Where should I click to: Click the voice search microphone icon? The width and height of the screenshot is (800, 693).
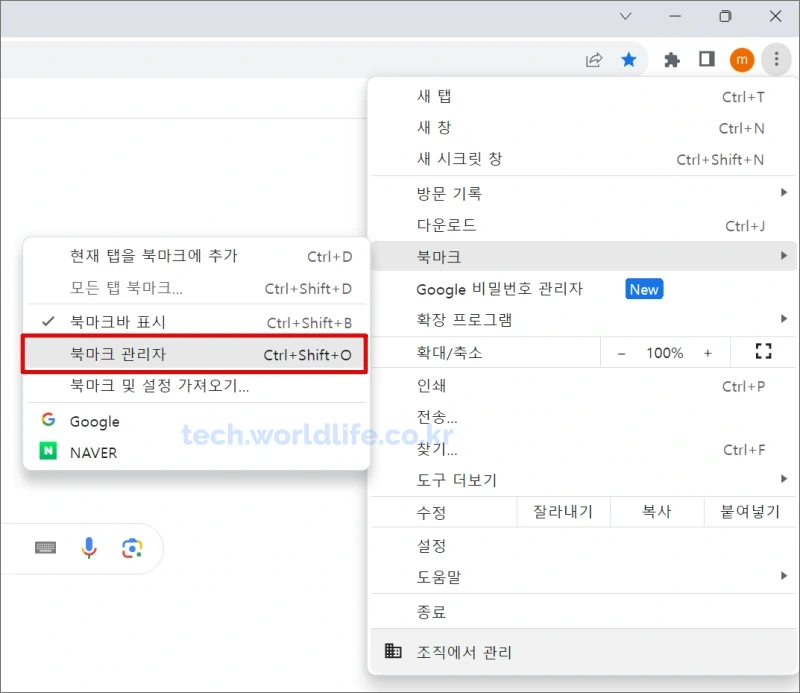click(x=89, y=548)
